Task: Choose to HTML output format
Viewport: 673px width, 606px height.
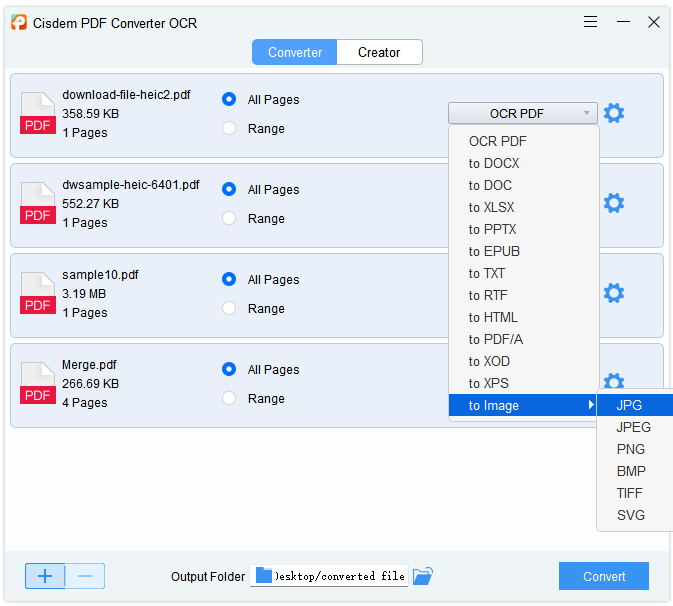Action: (x=524, y=317)
